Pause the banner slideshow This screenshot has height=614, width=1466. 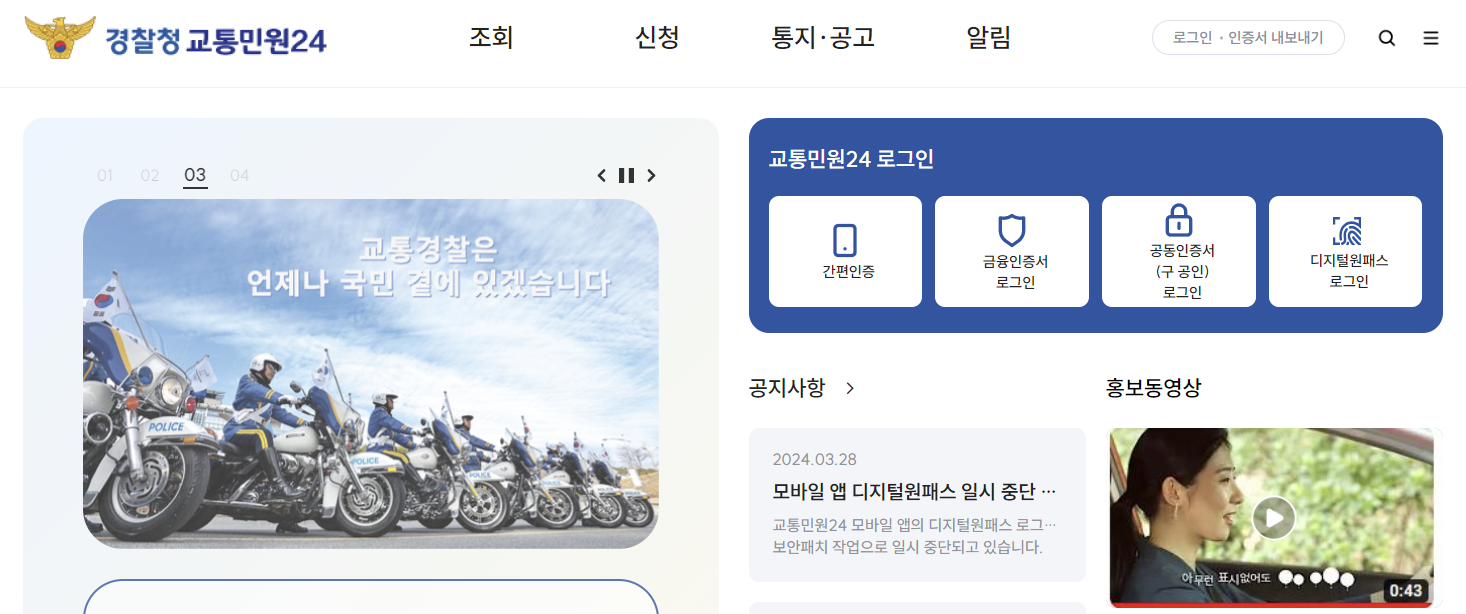626,176
